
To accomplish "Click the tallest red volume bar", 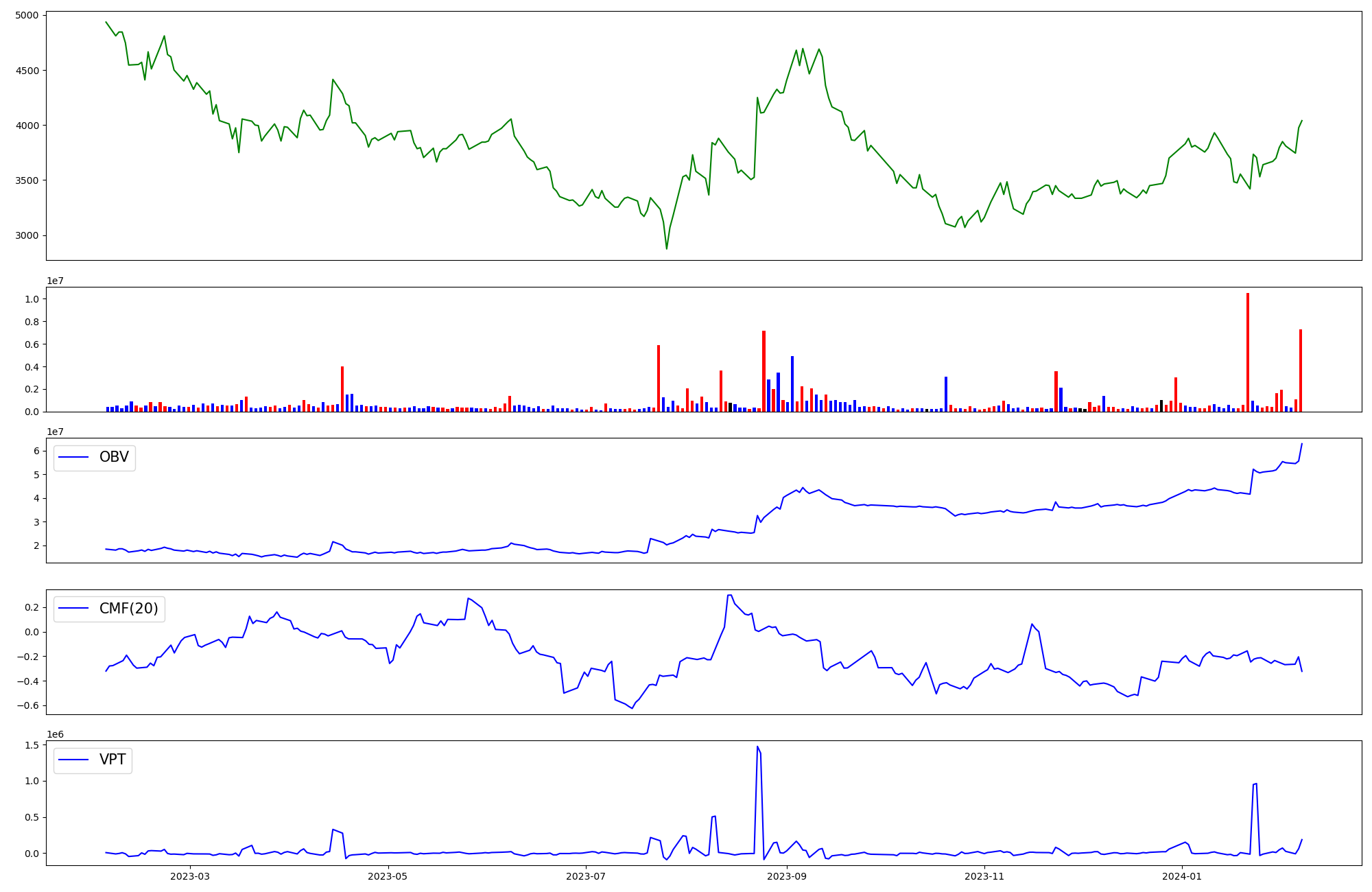I will (x=1248, y=351).
